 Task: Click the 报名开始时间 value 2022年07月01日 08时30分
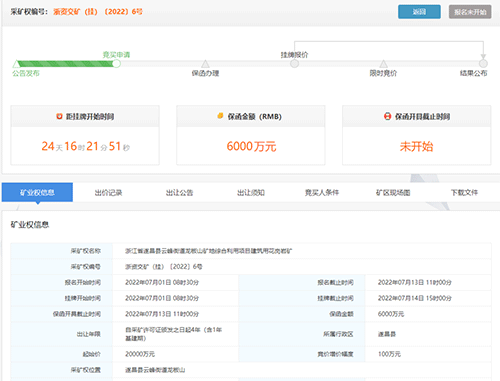coord(162,282)
